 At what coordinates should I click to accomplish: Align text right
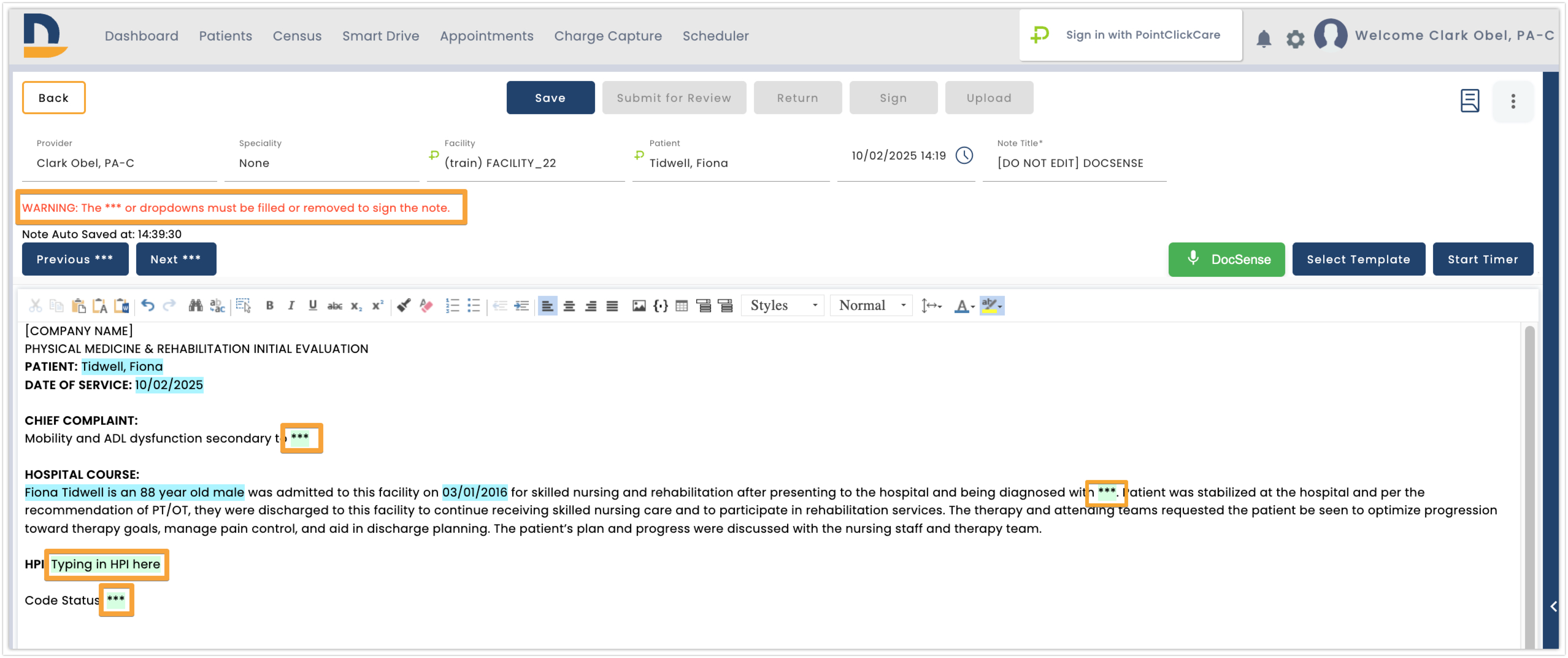[x=591, y=306]
